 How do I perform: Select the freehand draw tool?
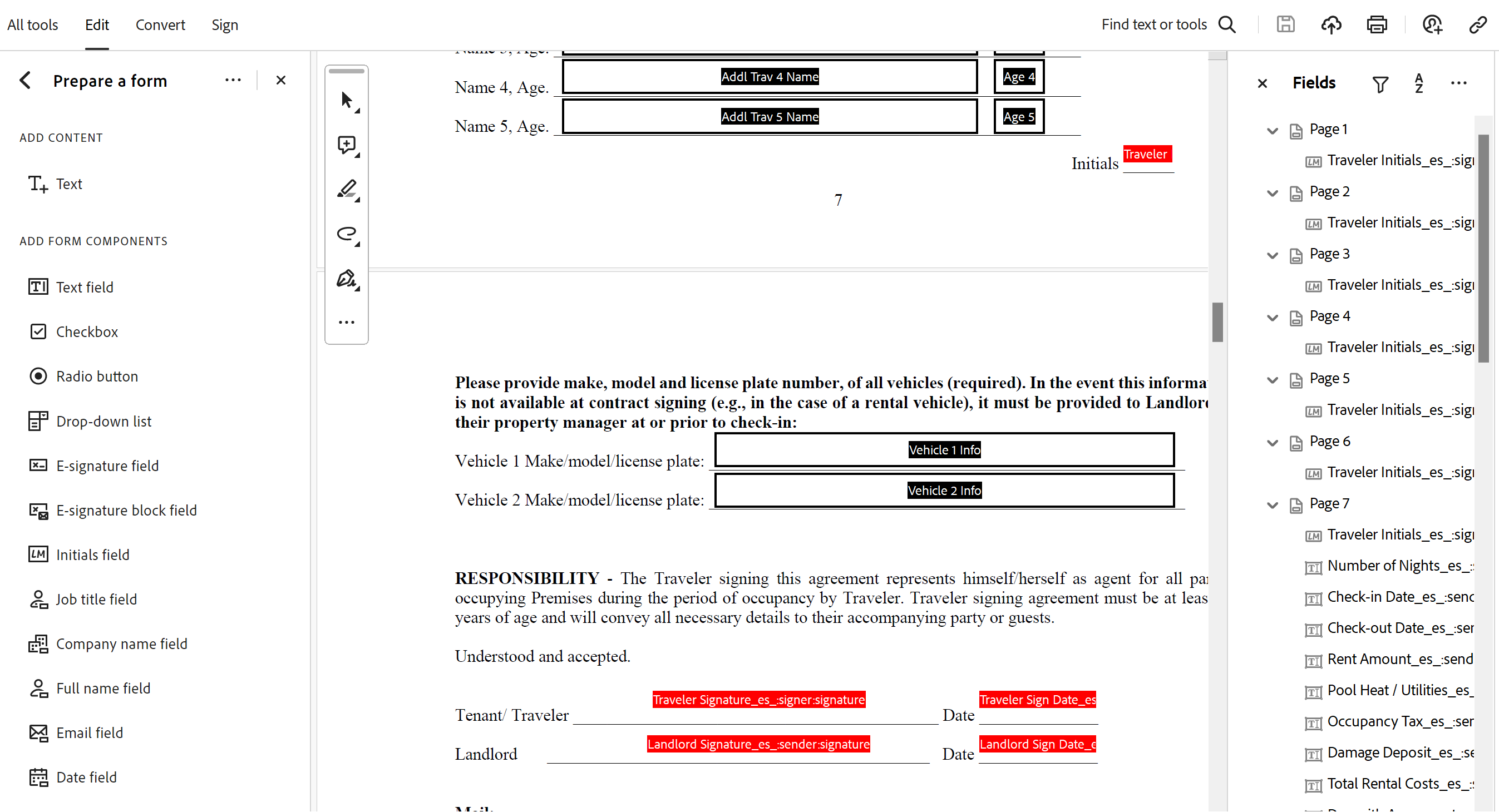(x=347, y=234)
